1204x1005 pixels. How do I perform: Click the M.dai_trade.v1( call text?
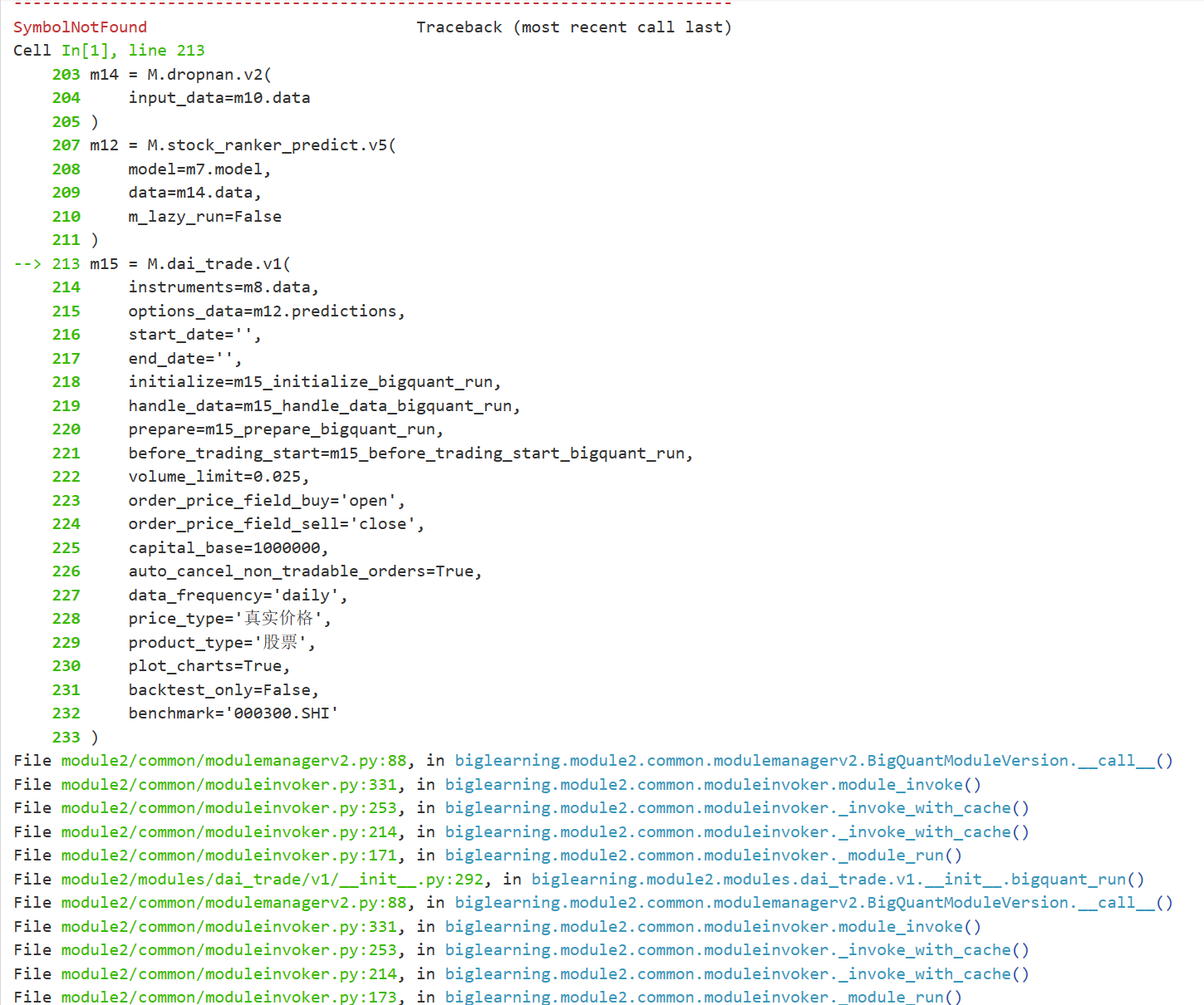tap(219, 264)
